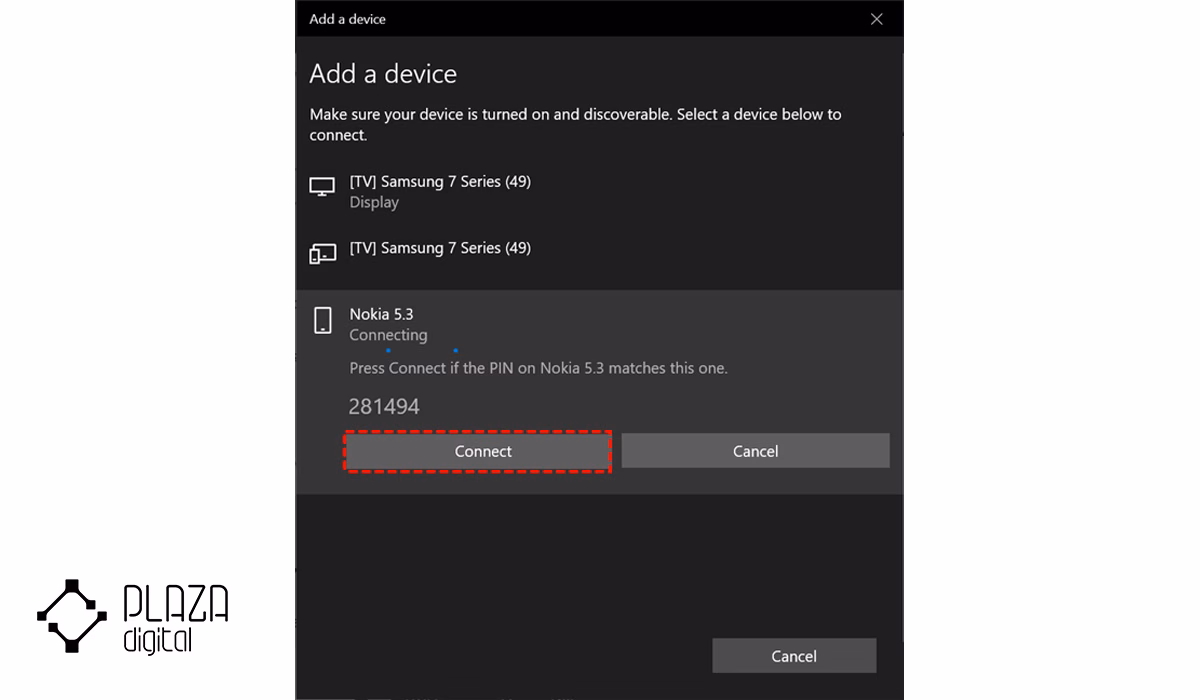This screenshot has height=700, width=1200.
Task: Click the phone icon next to Nokia 5.3
Action: (x=322, y=320)
